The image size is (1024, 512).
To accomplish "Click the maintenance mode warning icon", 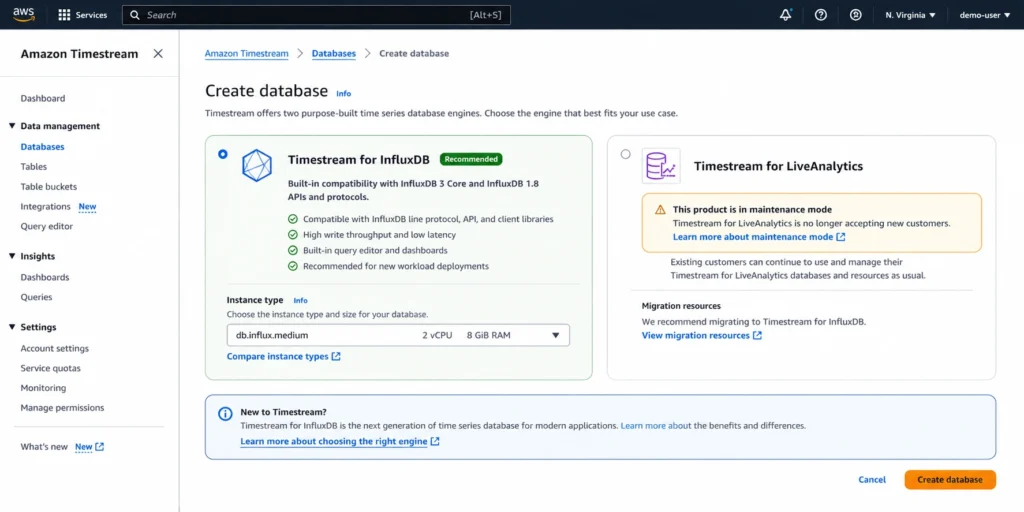I will coord(660,210).
